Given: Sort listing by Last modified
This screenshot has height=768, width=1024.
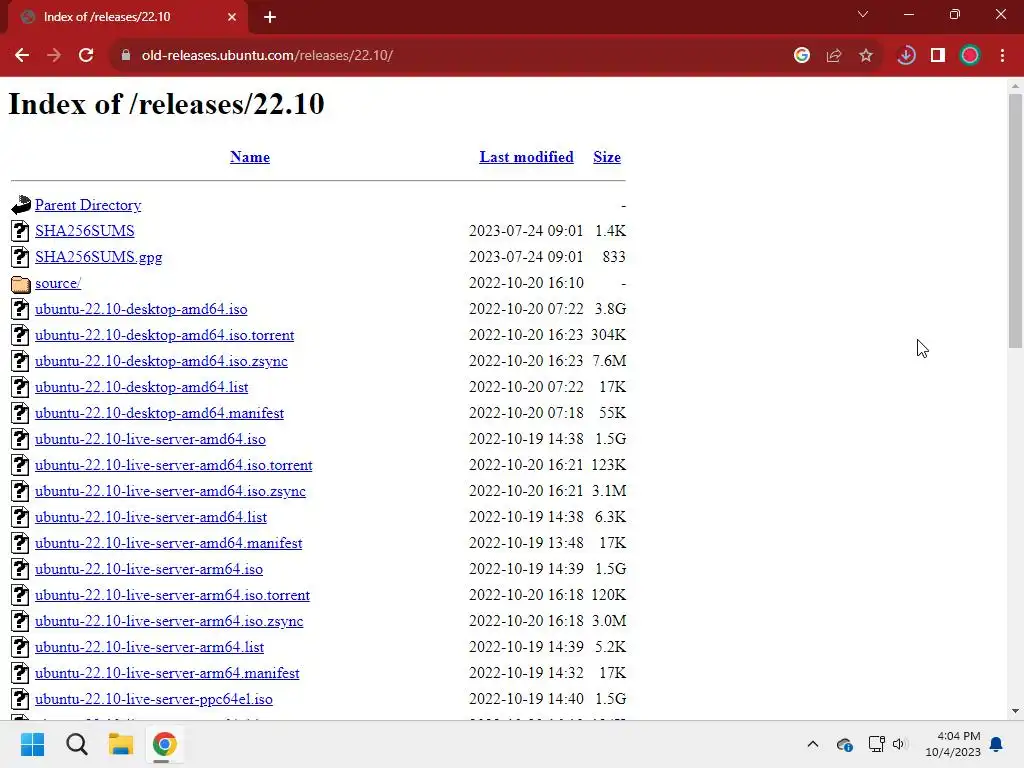Looking at the screenshot, I should (x=526, y=157).
